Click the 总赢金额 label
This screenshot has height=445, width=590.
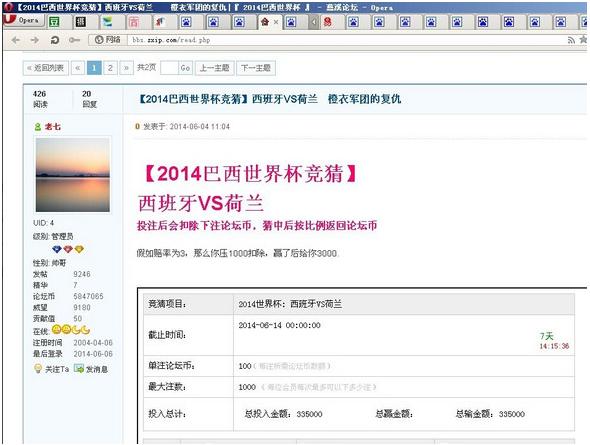(394, 414)
